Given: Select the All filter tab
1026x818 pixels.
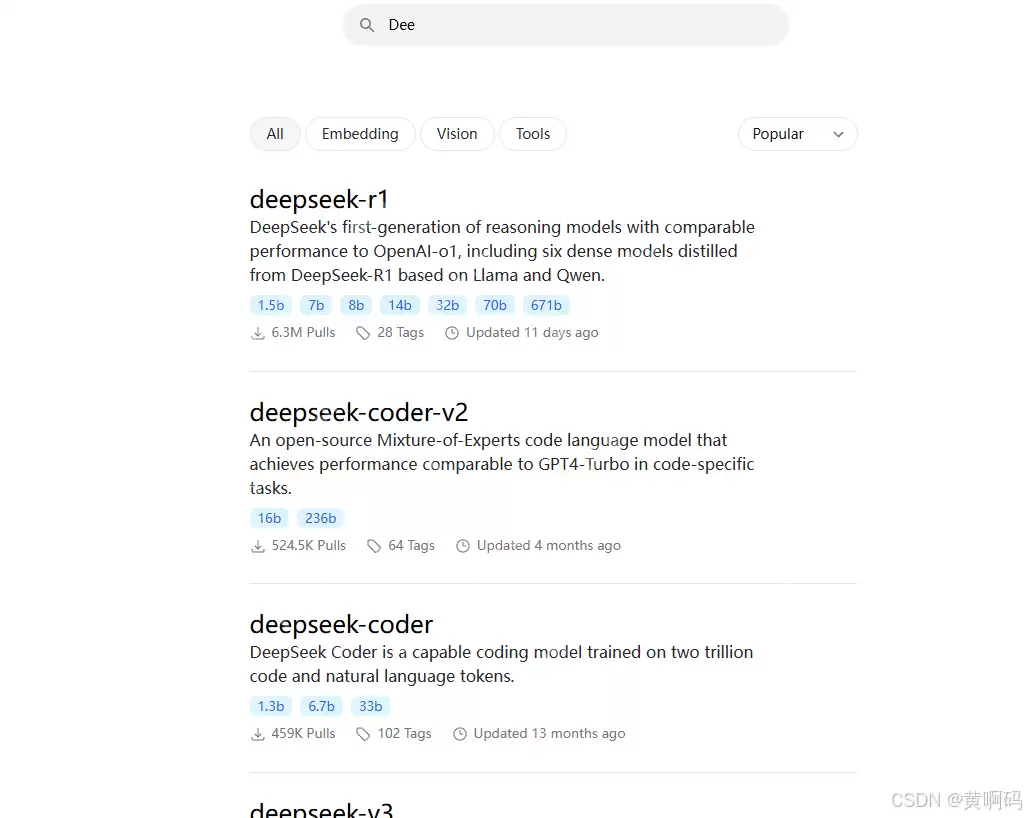Looking at the screenshot, I should 274,133.
